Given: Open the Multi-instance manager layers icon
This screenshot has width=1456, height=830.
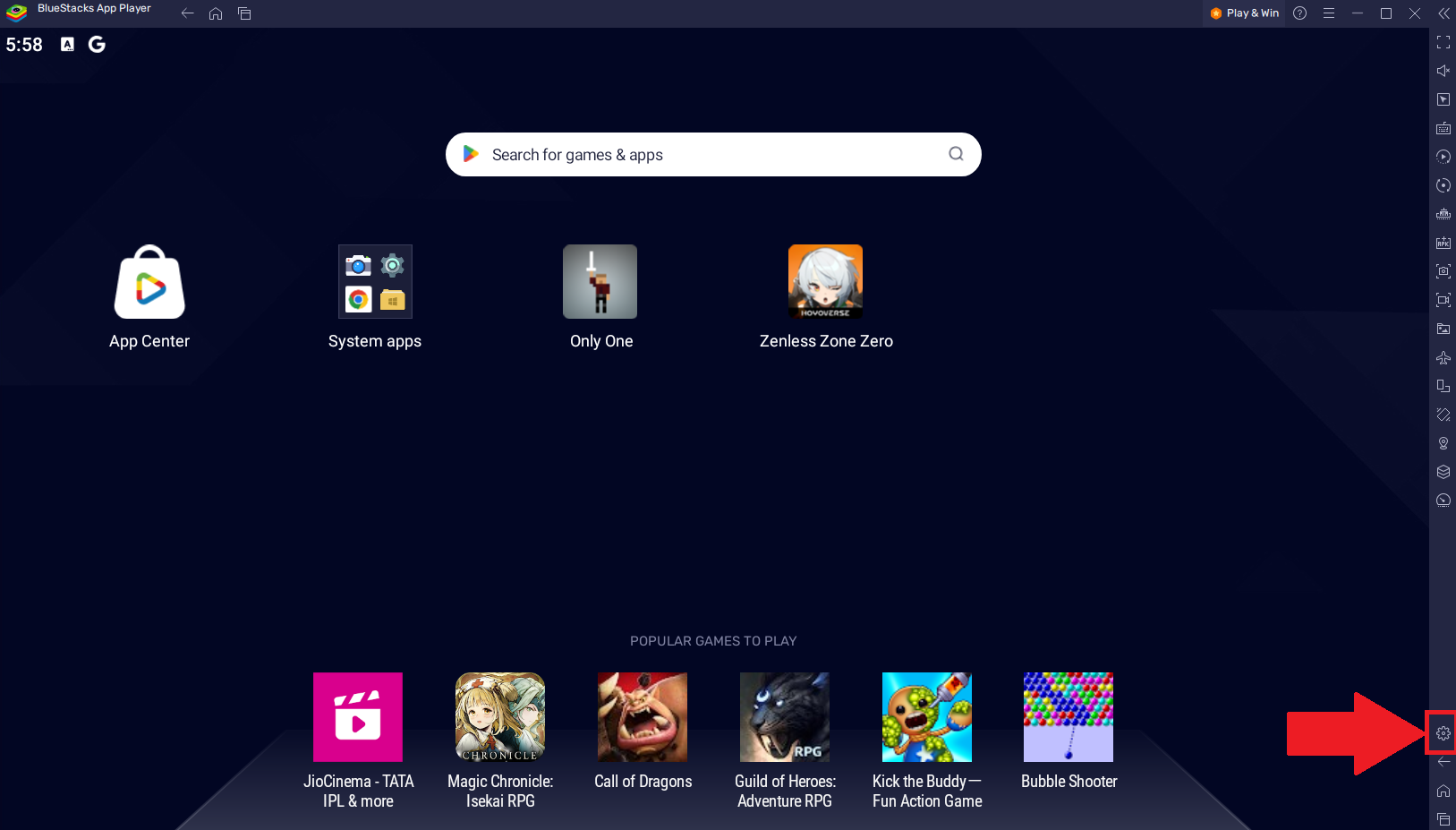Looking at the screenshot, I should (1443, 472).
